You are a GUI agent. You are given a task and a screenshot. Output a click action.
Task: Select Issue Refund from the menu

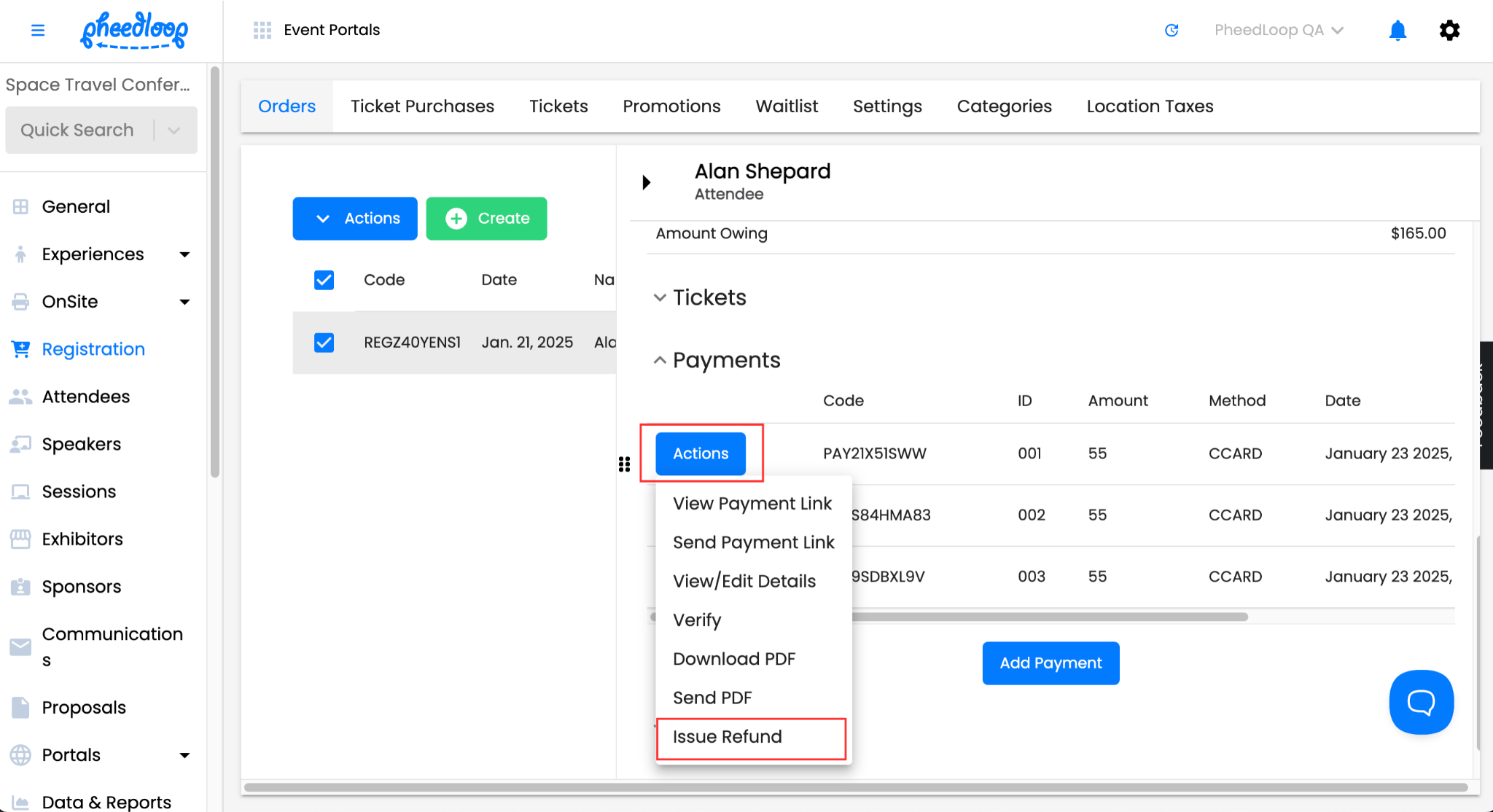coord(727,737)
